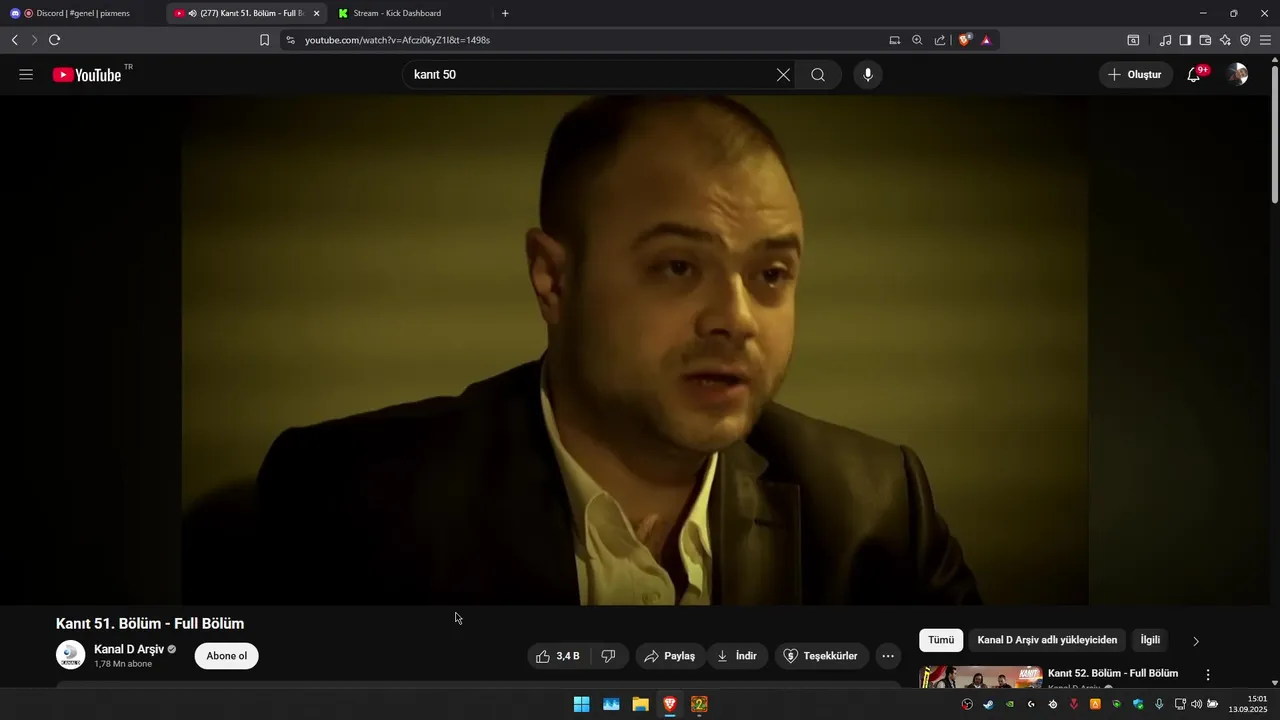
Task: Open the volume speaker tray icon
Action: 1196,704
